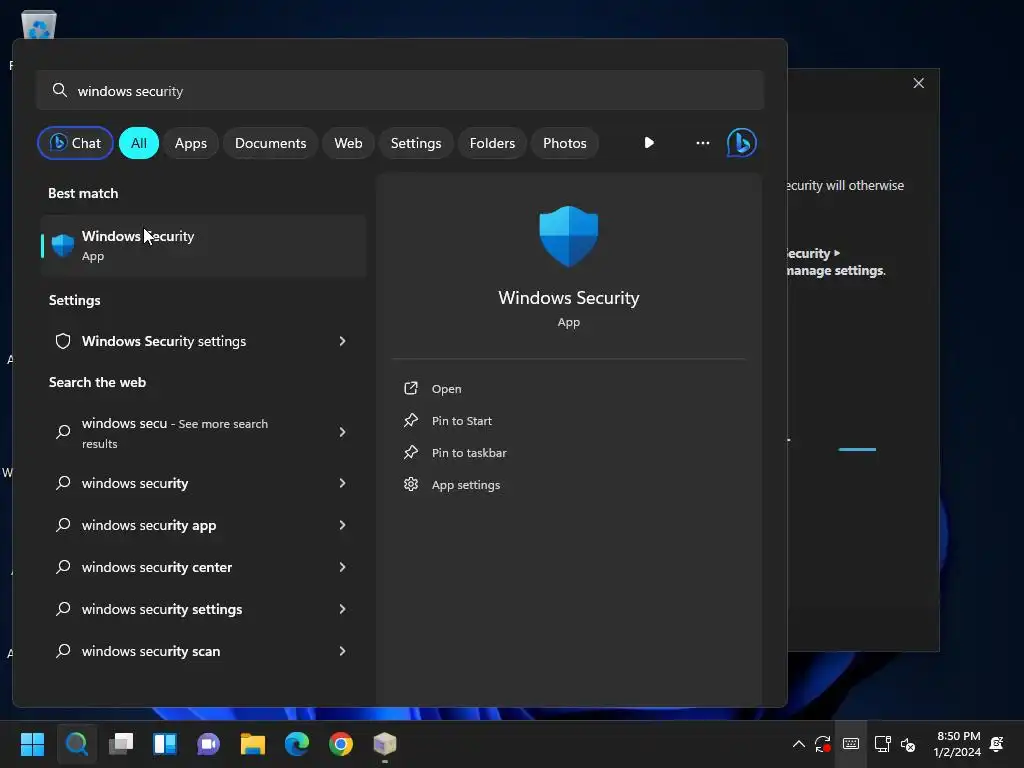Viewport: 1024px width, 768px height.
Task: Click the pin icon next to Pin to taskbar
Action: (411, 452)
